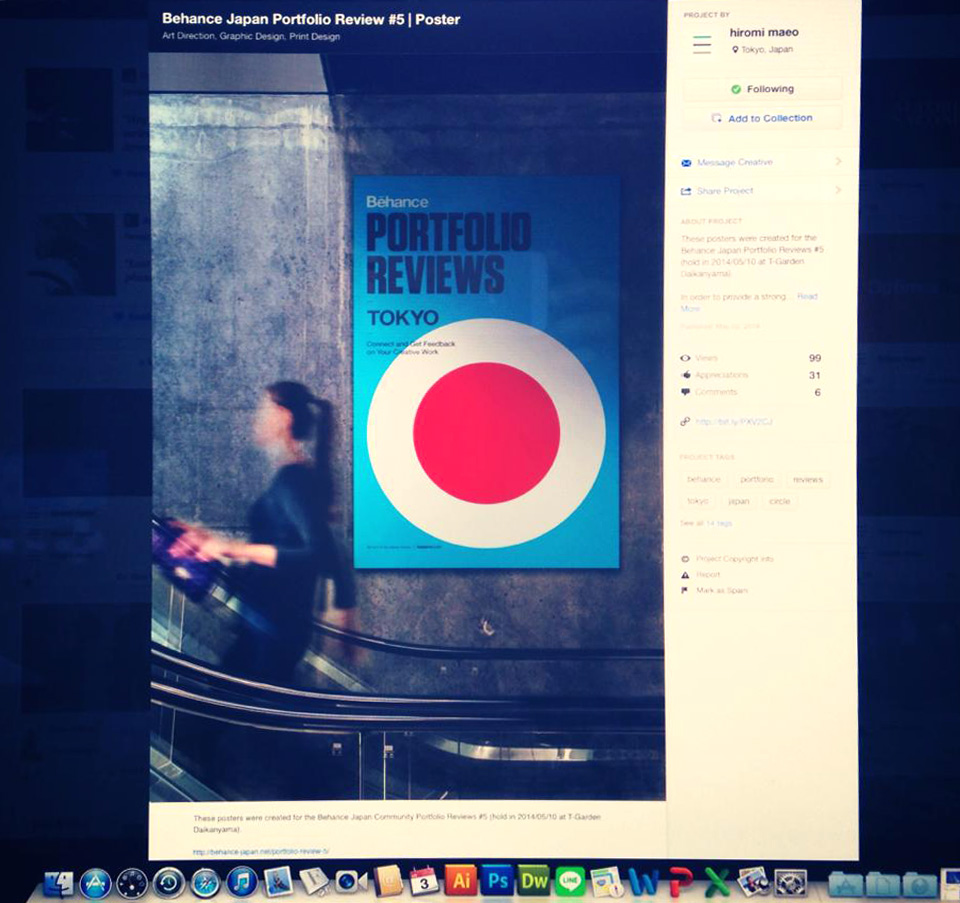This screenshot has height=903, width=960.
Task: Click the Print Design field under the title
Action: pyautogui.click(x=315, y=36)
